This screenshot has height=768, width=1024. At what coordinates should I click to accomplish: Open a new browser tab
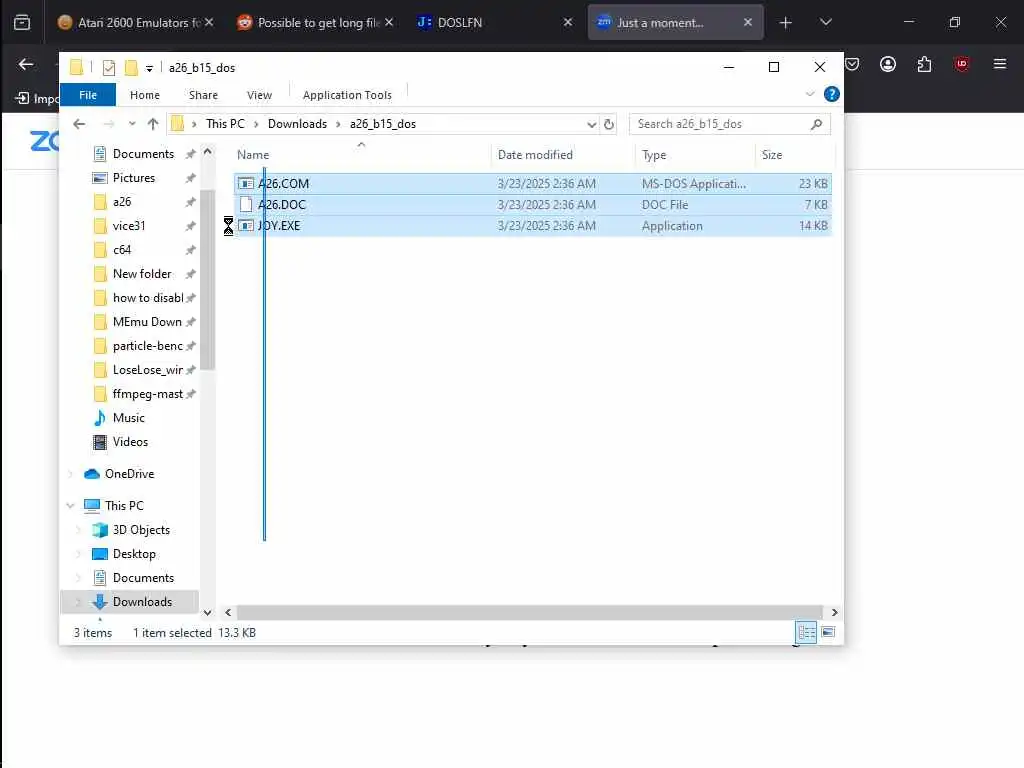point(786,23)
